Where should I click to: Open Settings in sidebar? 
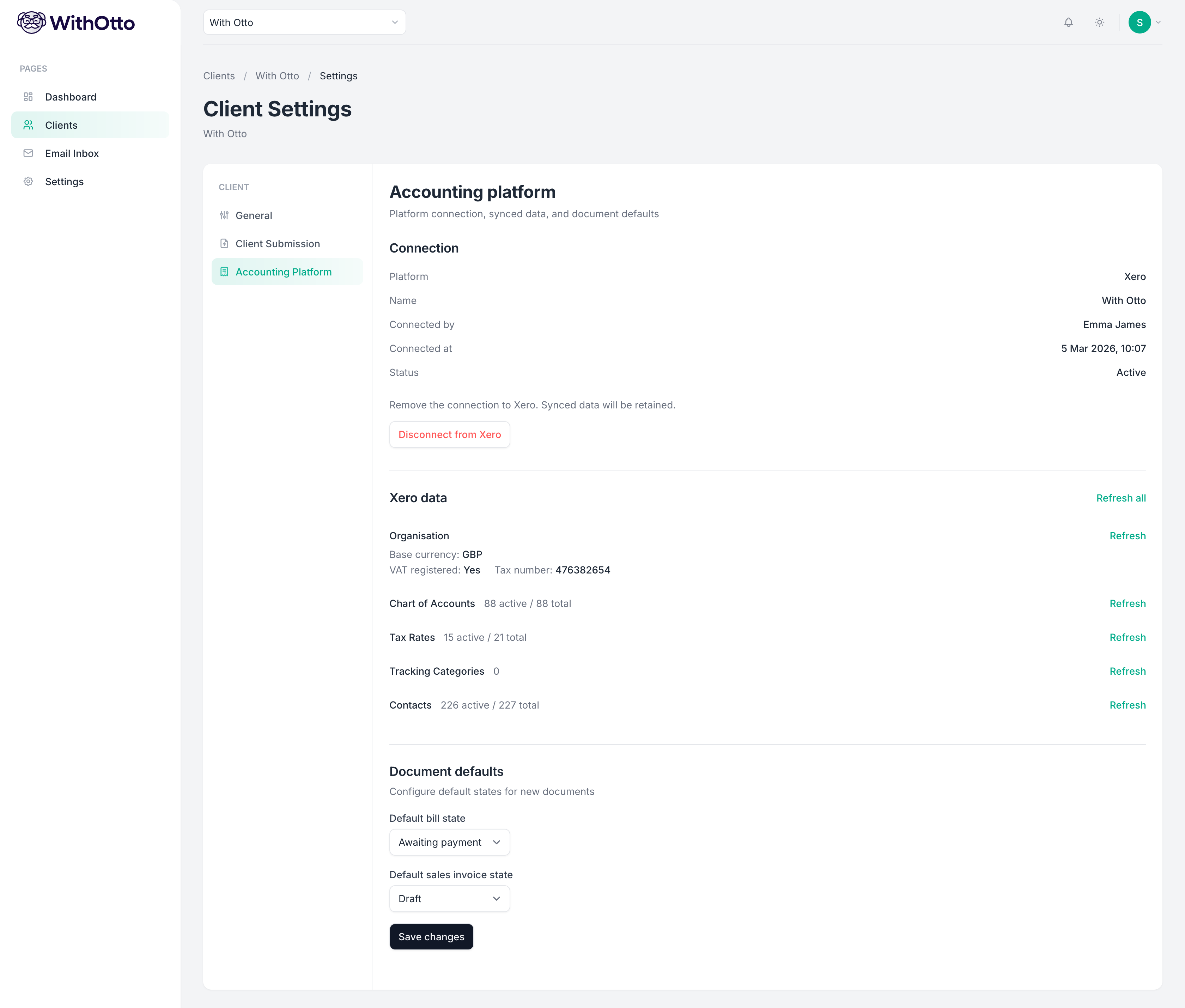[x=90, y=181]
